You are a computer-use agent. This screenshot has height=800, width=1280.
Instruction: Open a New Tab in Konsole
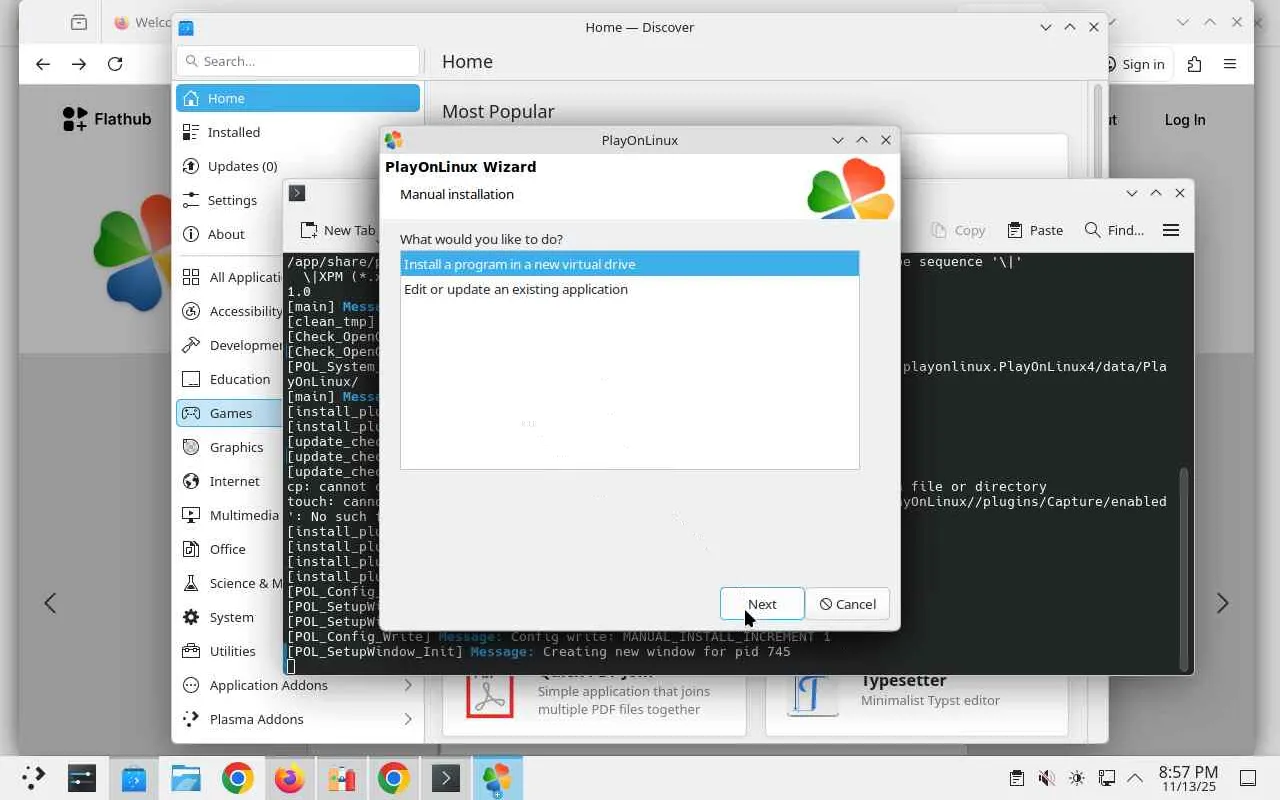point(338,230)
